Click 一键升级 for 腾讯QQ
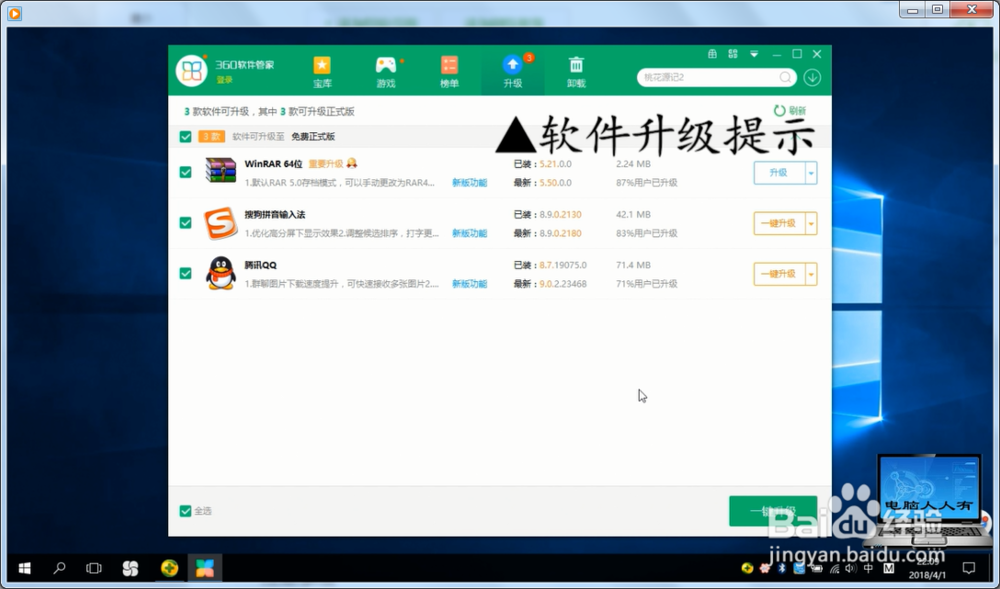Viewport: 1000px width, 589px height. point(779,274)
